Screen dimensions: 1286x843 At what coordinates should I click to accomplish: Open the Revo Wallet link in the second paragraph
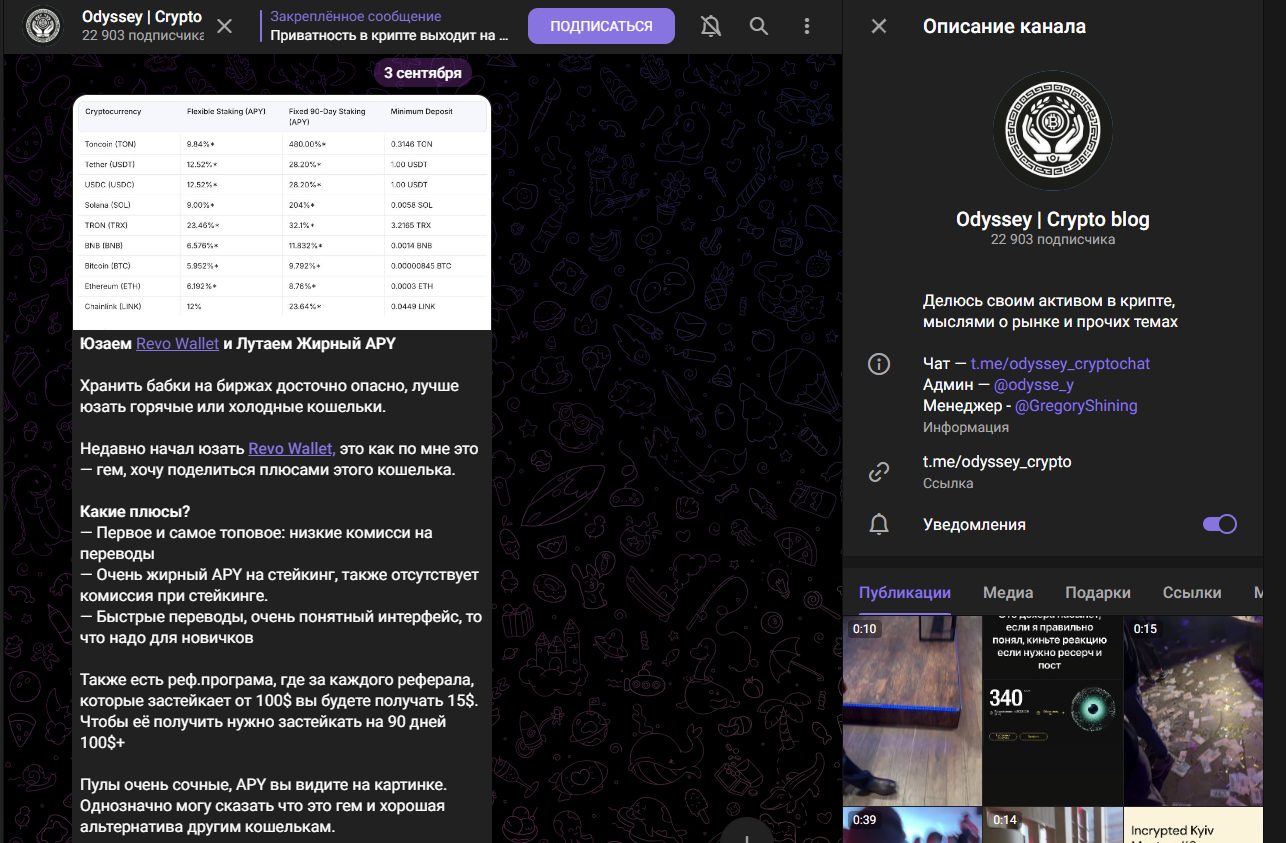pyautogui.click(x=291, y=449)
